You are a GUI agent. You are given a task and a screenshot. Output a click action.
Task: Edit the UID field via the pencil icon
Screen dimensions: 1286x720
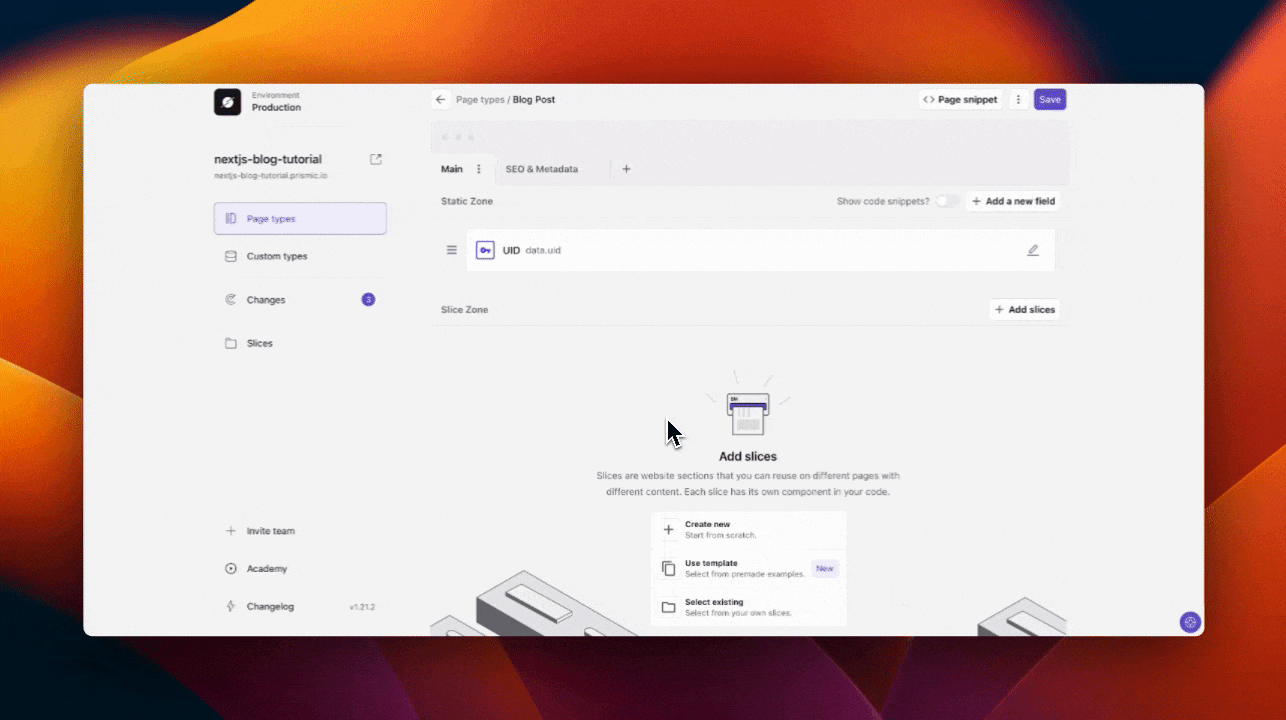click(x=1033, y=249)
